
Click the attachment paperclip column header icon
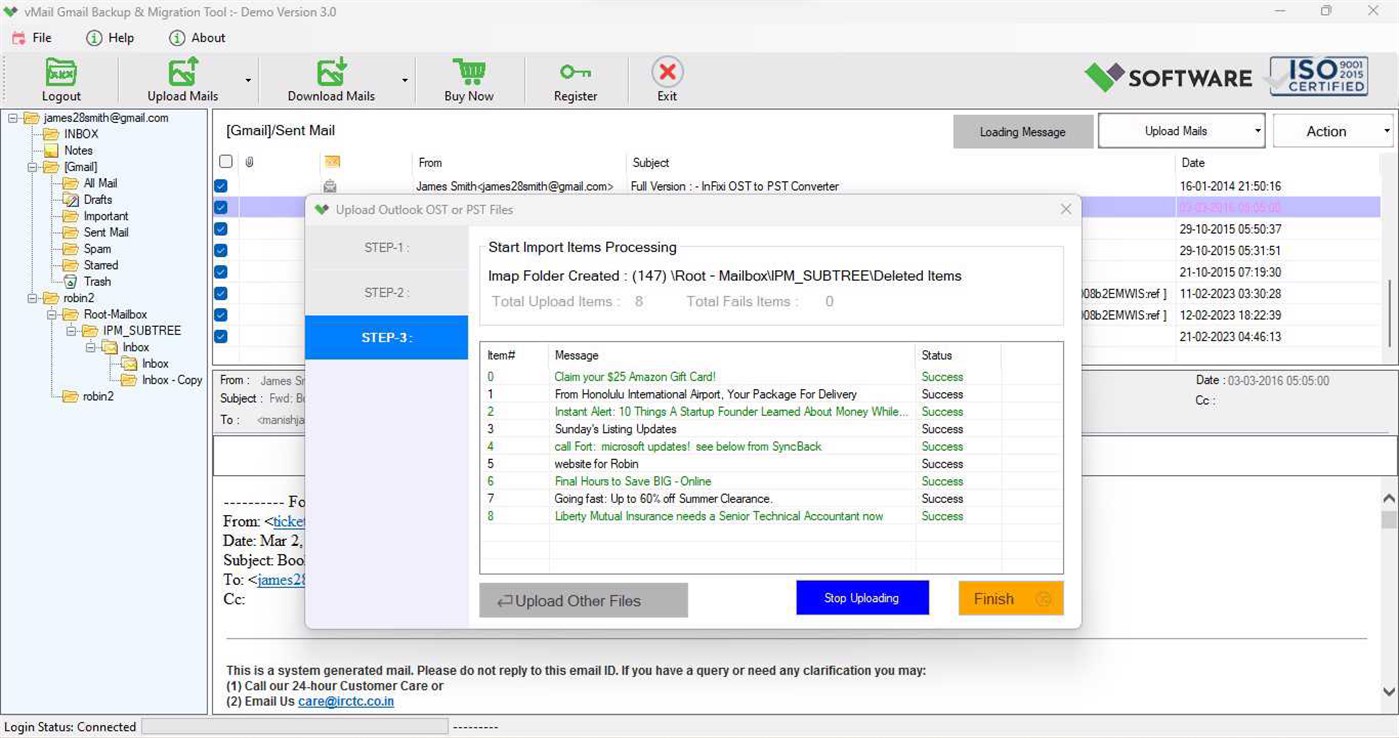pyautogui.click(x=249, y=162)
